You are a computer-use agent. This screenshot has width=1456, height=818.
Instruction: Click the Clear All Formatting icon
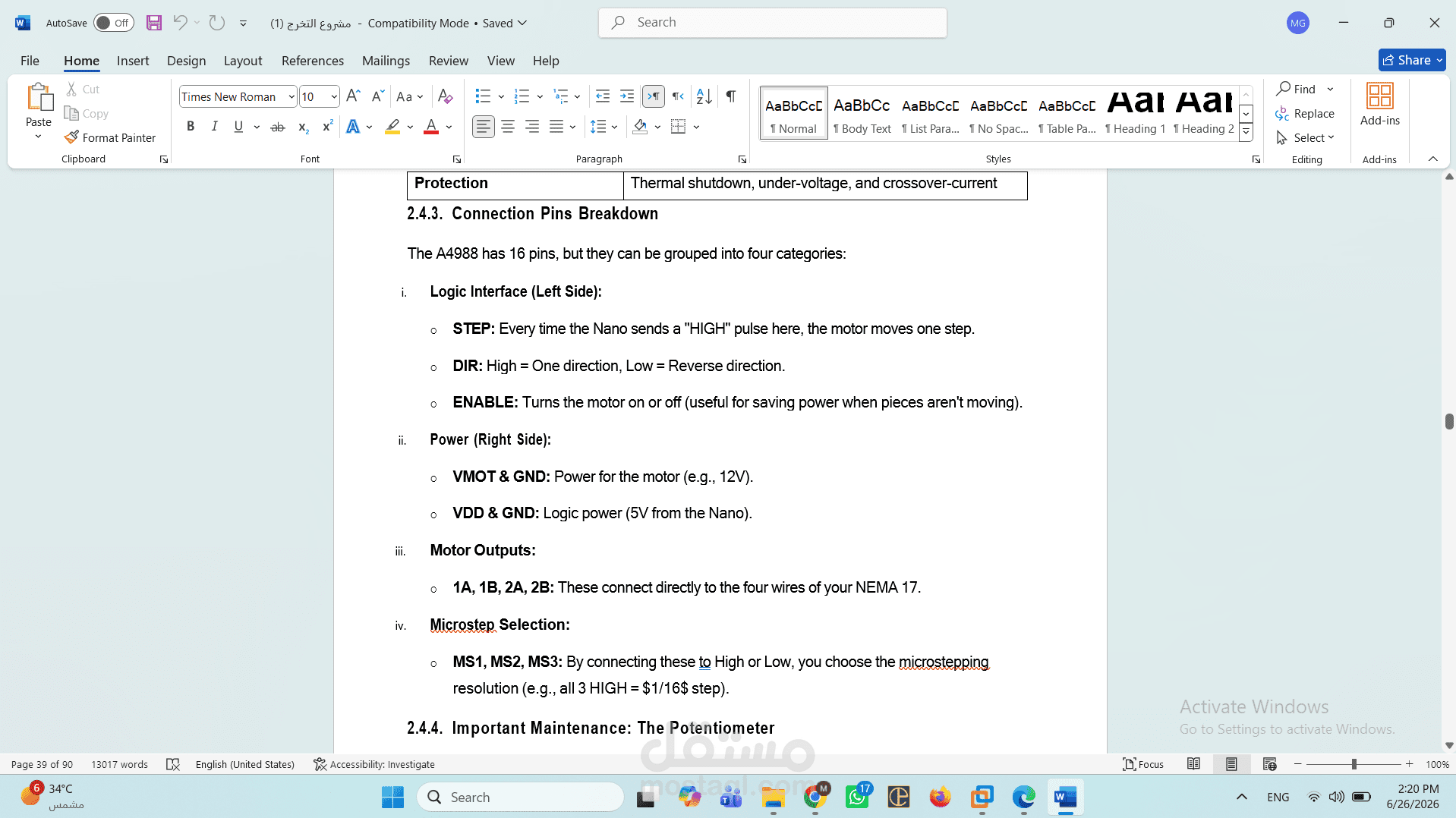(446, 96)
